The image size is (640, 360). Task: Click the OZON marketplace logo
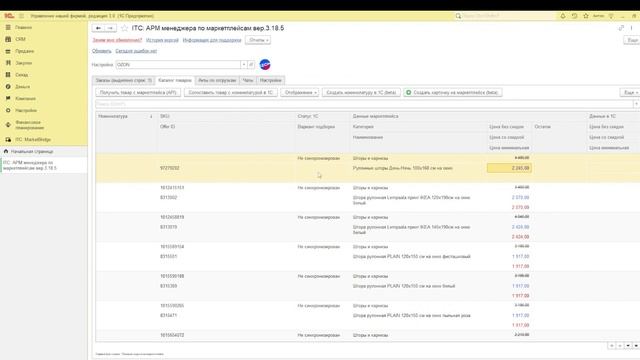[x=265, y=64]
